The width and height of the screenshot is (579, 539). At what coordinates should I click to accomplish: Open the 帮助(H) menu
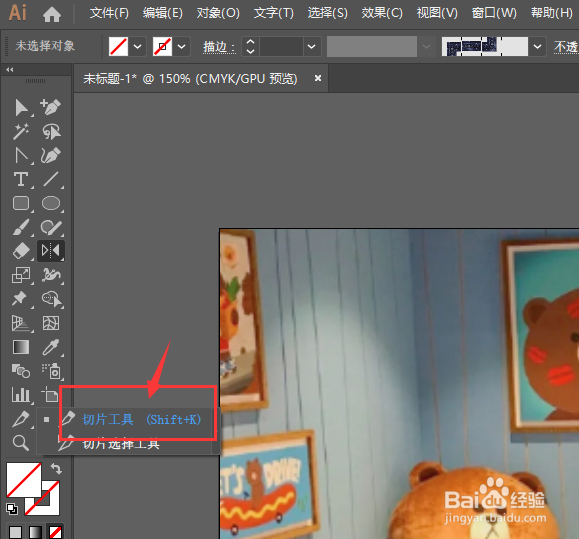(x=552, y=13)
